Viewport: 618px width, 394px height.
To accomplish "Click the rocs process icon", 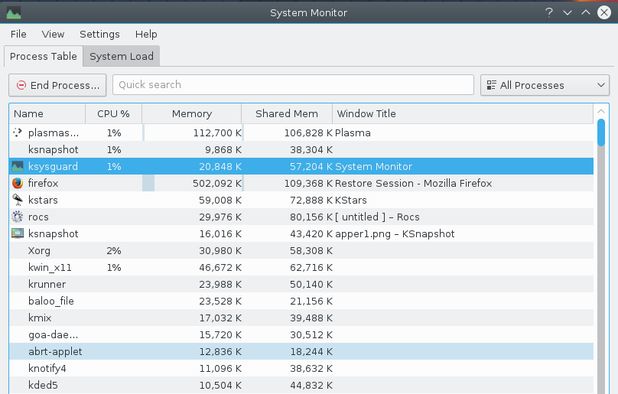I will point(17,217).
